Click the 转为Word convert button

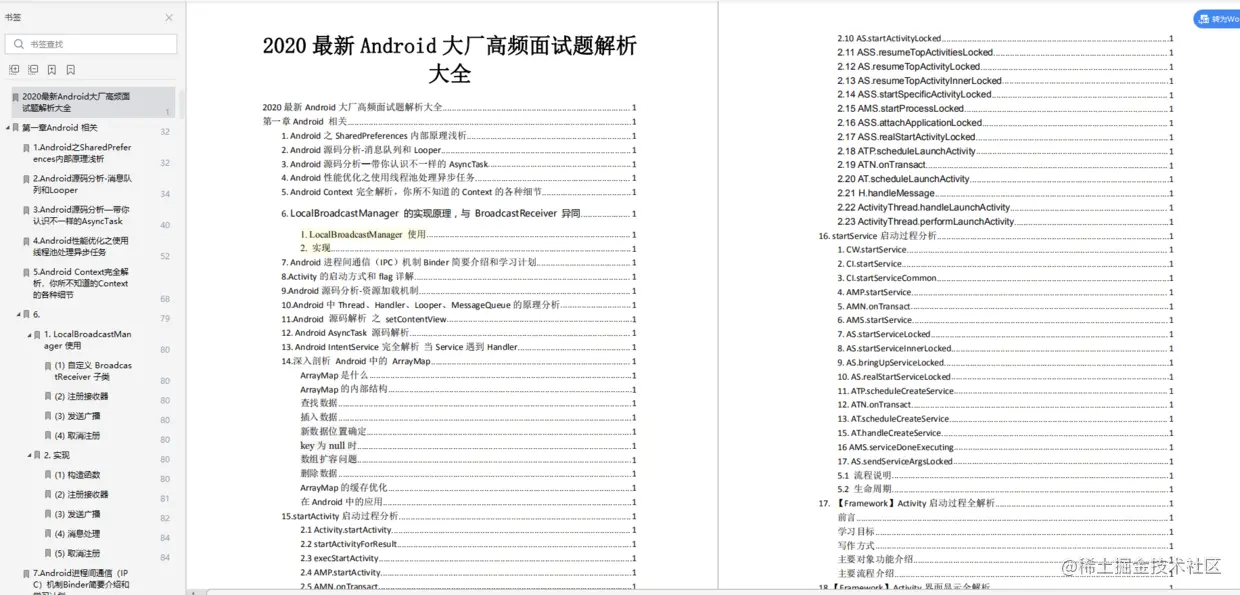tap(1217, 19)
